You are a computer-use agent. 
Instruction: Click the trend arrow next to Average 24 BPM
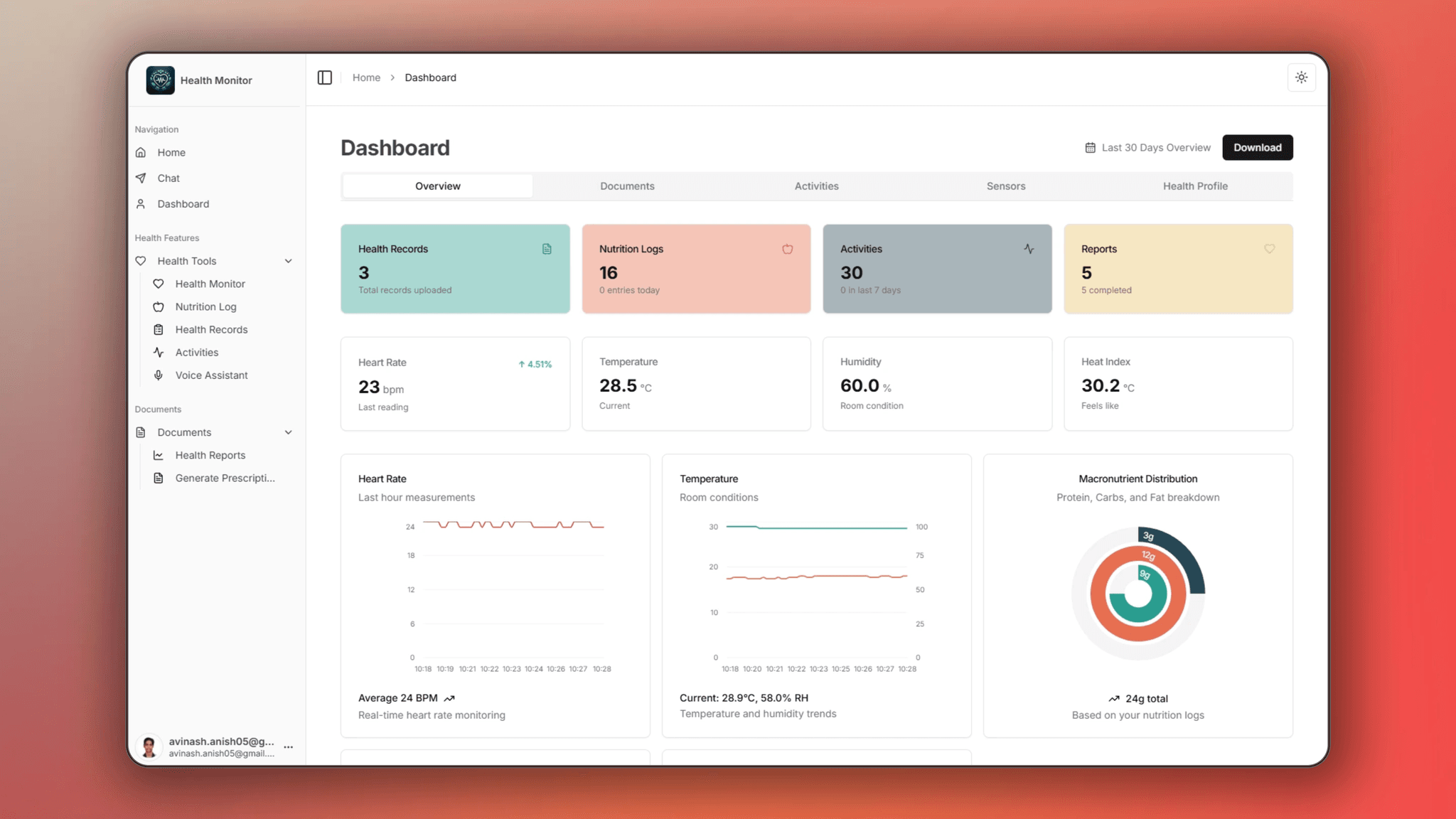449,698
